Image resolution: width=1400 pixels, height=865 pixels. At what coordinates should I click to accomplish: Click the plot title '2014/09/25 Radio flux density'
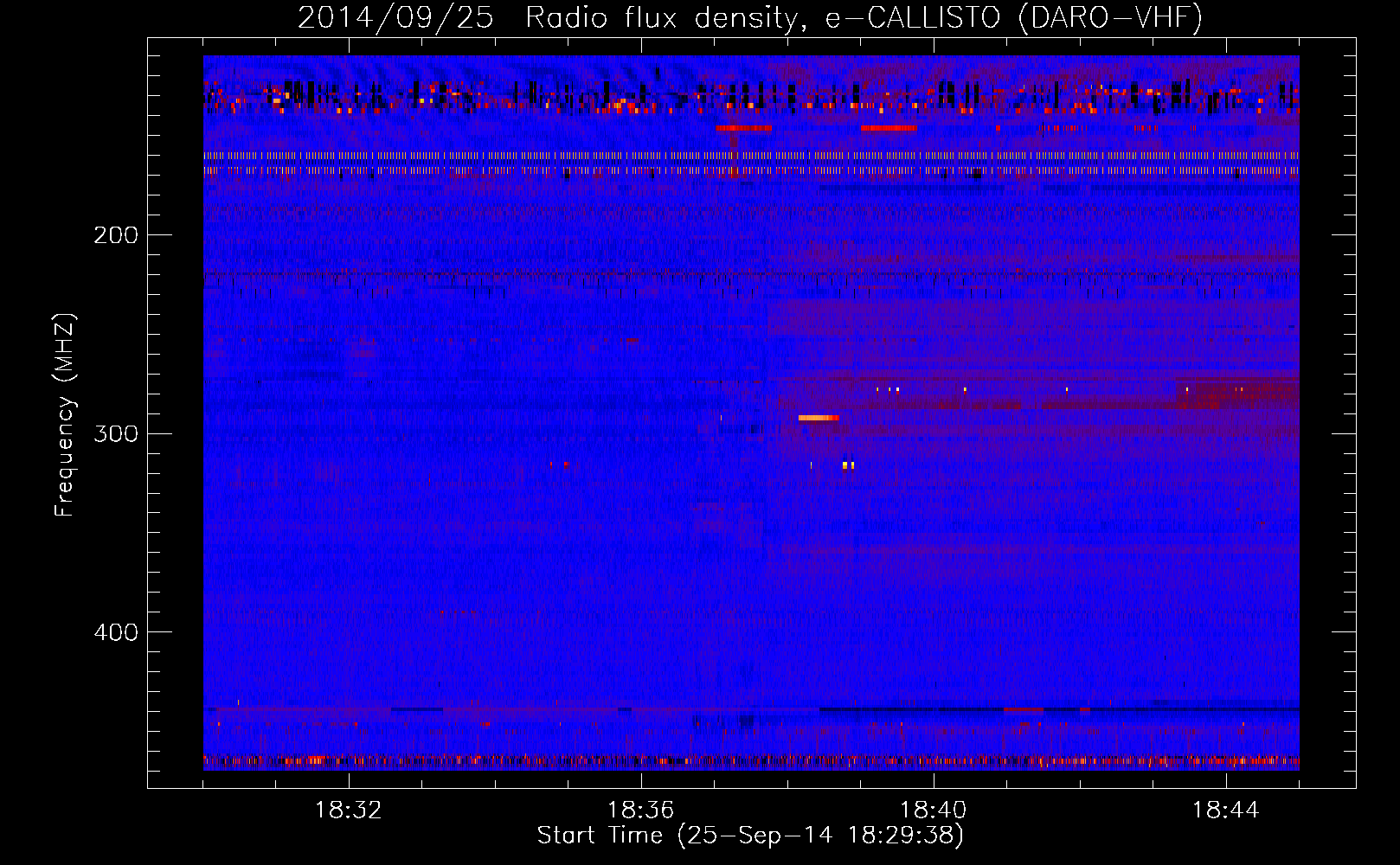(x=546, y=18)
